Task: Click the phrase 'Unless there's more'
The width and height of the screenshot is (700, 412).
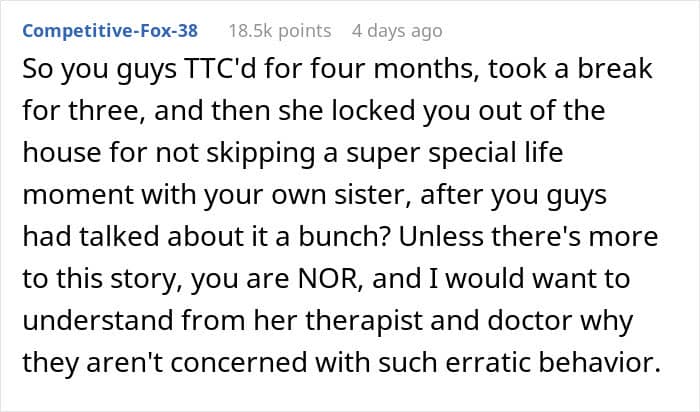Action: pos(529,236)
